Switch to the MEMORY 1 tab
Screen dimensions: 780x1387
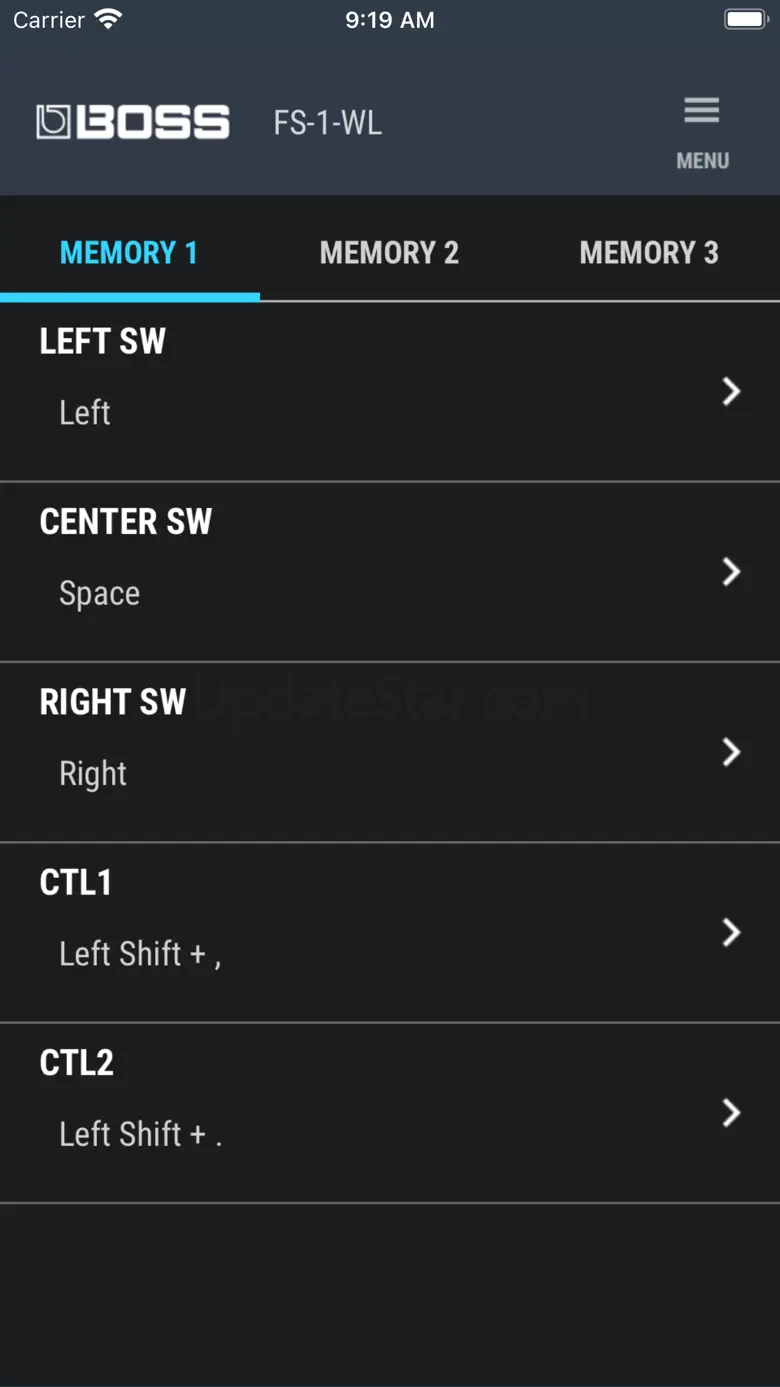click(x=129, y=253)
